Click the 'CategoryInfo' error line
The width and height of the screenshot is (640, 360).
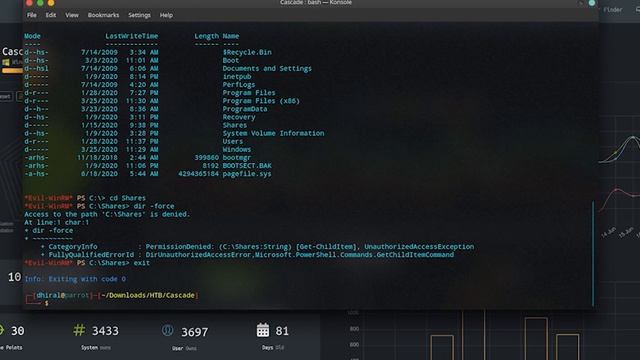coord(257,247)
